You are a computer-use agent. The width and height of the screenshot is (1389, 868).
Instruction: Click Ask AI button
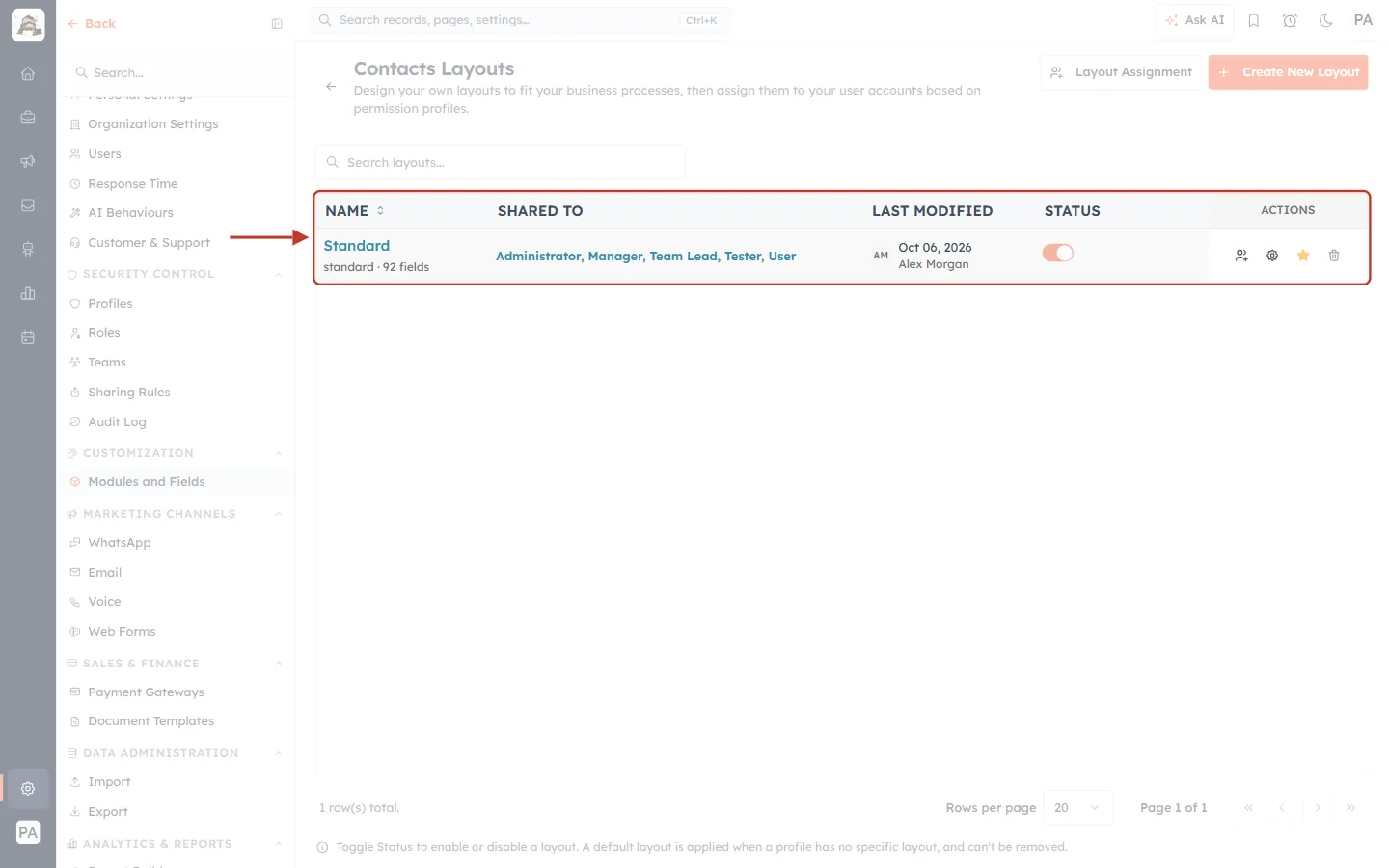[x=1194, y=20]
